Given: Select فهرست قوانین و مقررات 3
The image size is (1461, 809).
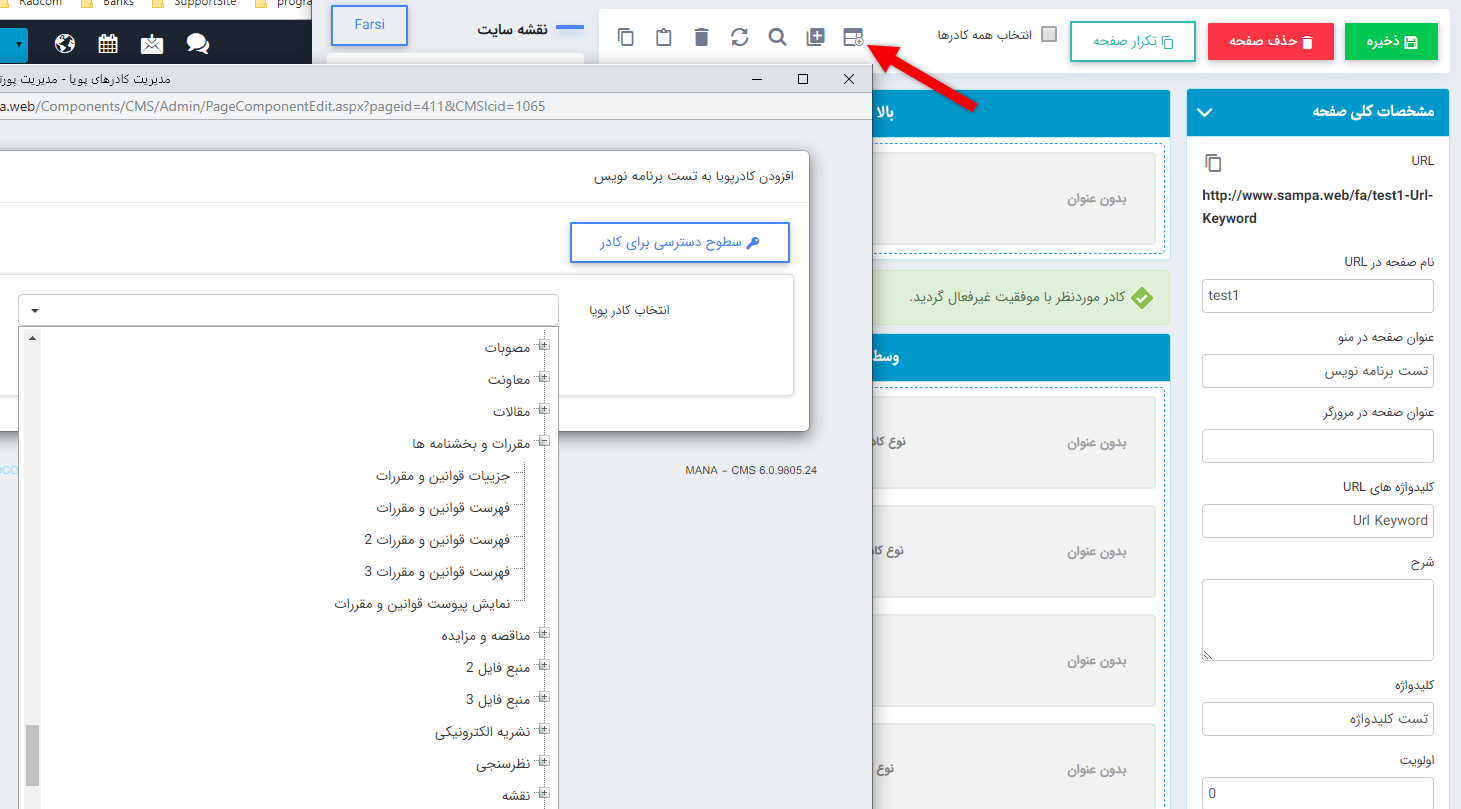Looking at the screenshot, I should click(x=437, y=572).
